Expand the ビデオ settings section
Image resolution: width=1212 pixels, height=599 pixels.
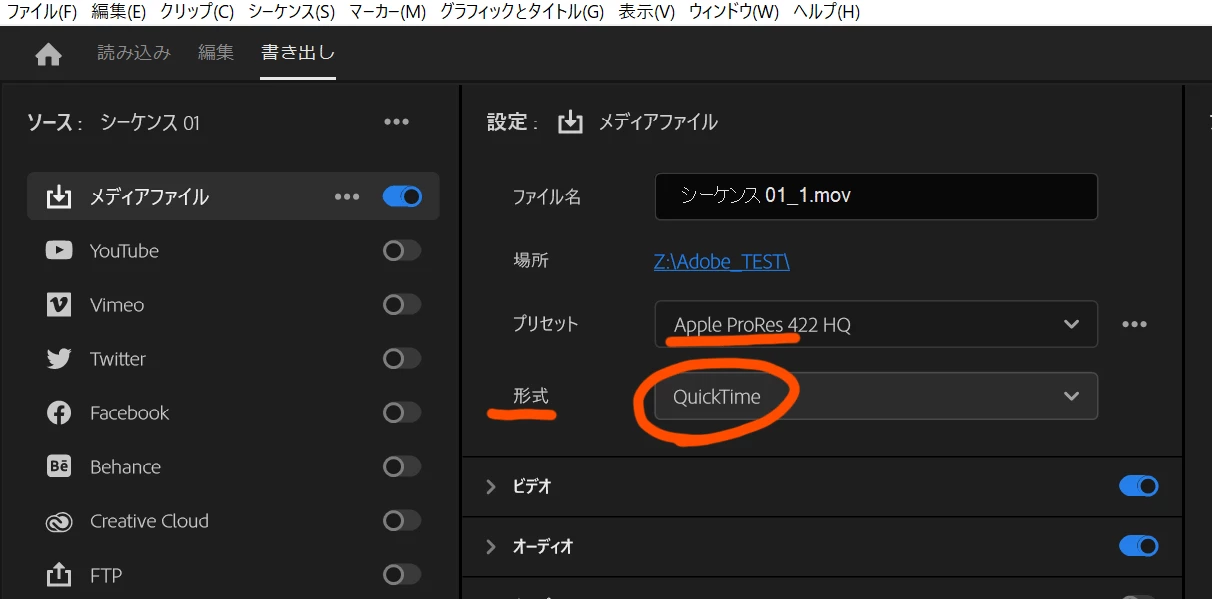[491, 487]
